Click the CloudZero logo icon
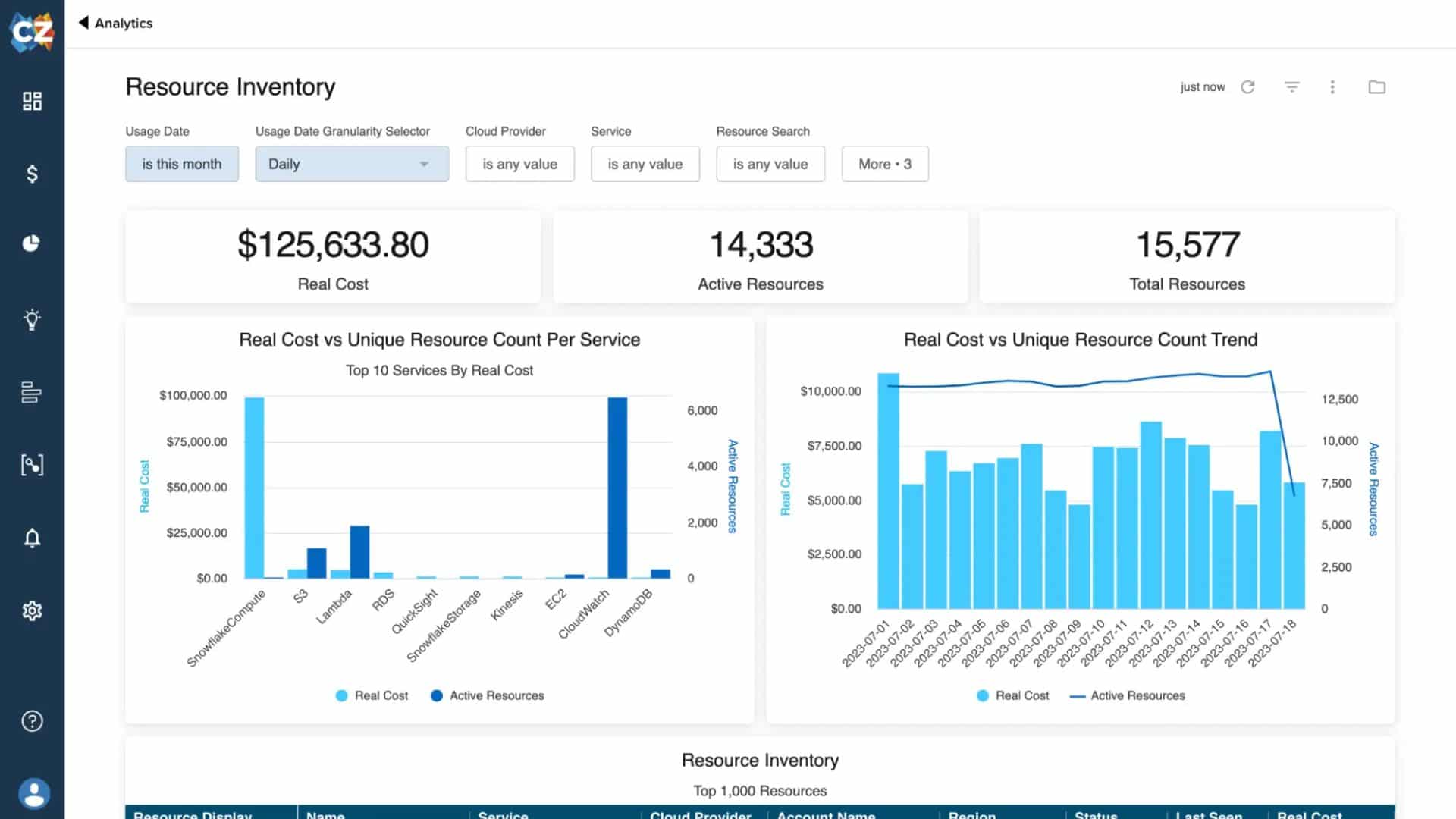 point(32,32)
